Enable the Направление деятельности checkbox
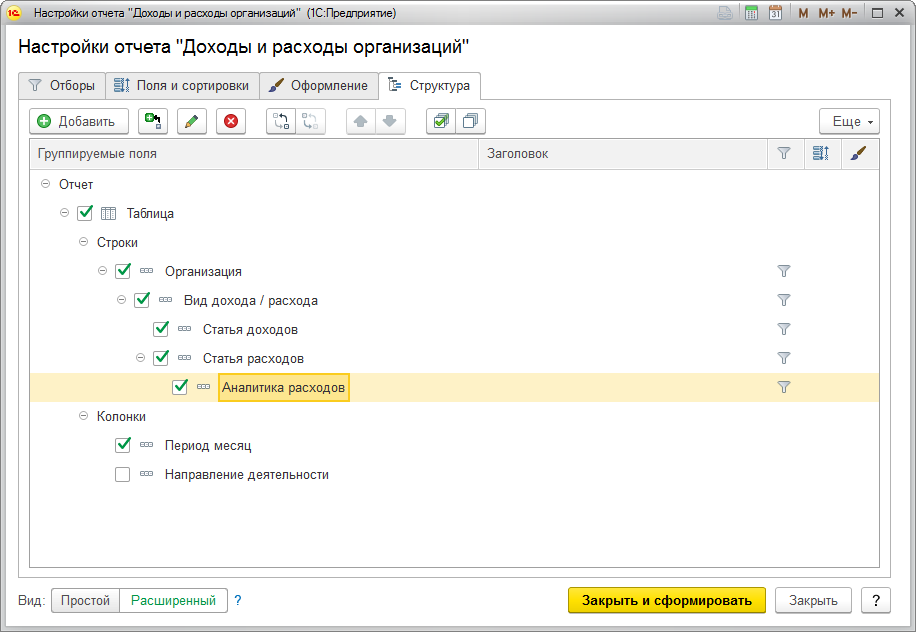916x632 pixels. tap(123, 474)
